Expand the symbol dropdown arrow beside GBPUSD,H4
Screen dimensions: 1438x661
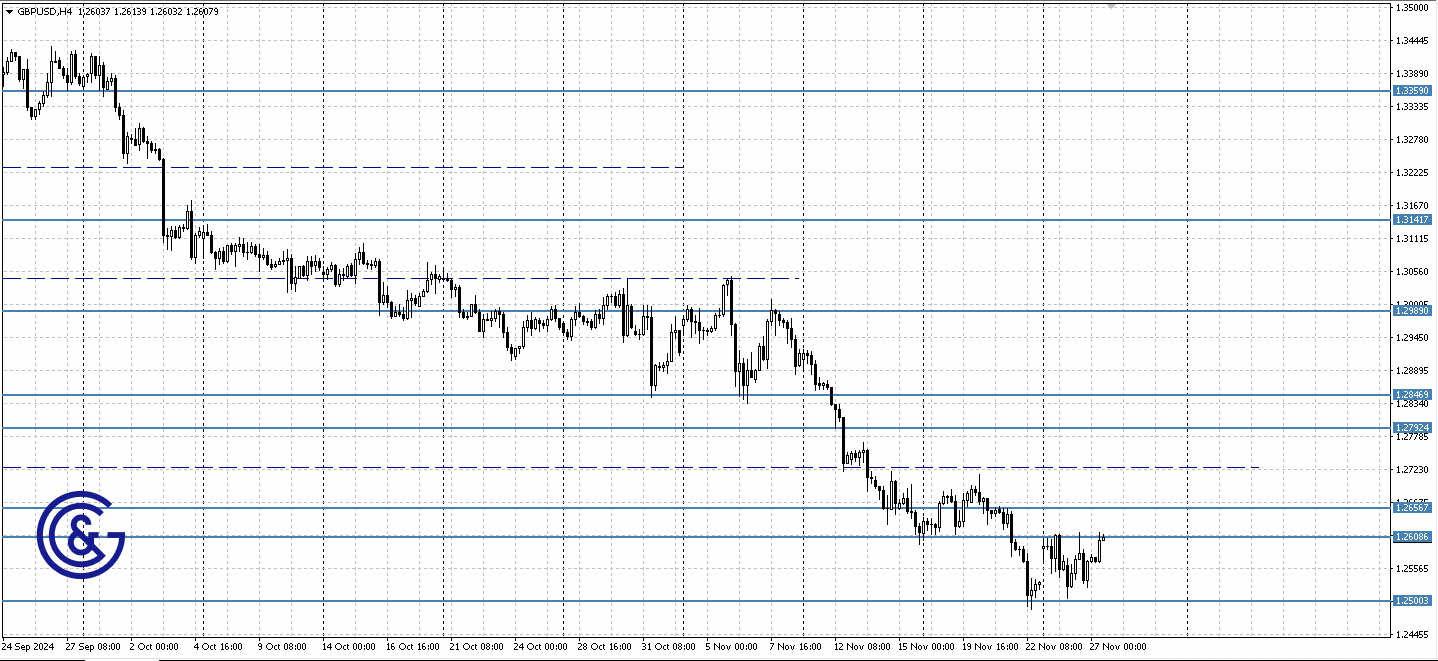[9, 11]
